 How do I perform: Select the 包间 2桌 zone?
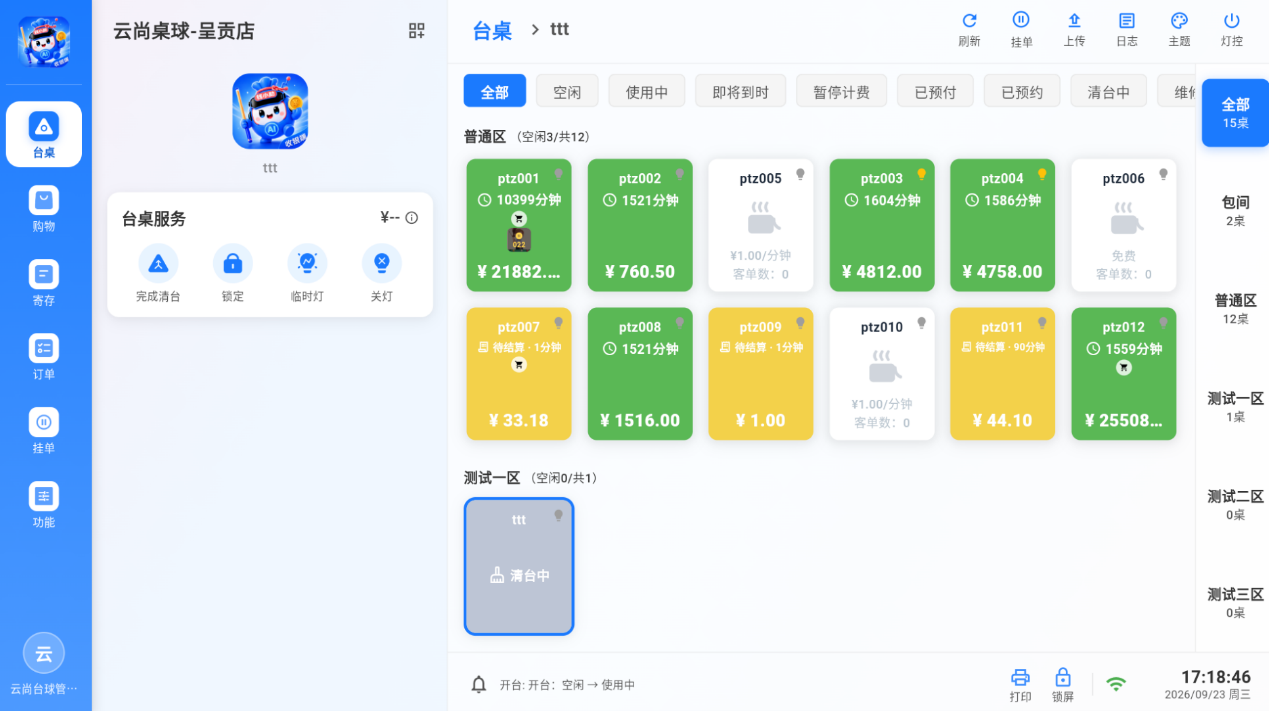[x=1235, y=211]
